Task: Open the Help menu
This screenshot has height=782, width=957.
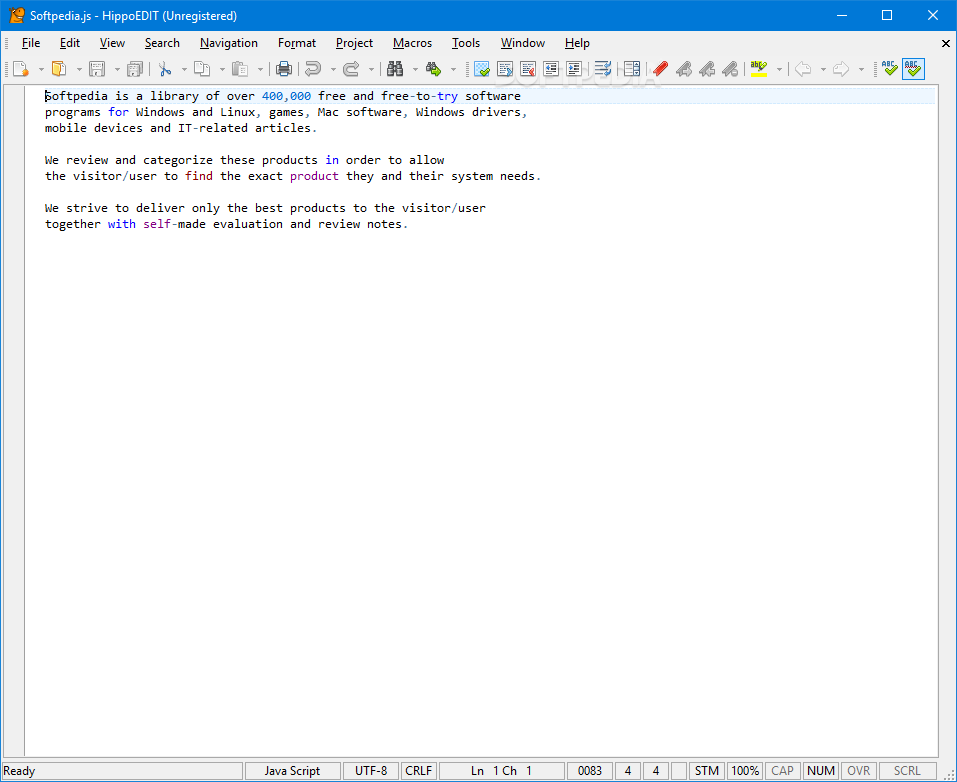Action: (577, 43)
